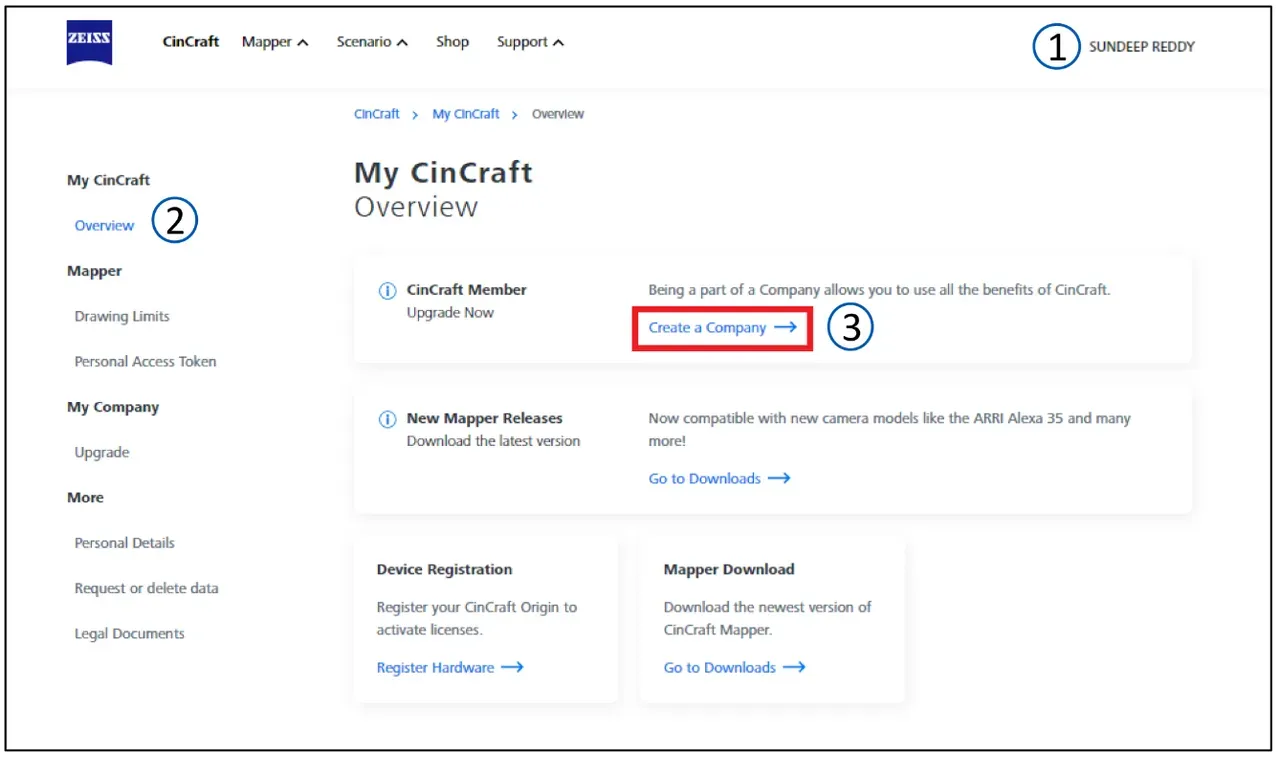Click CinCraft in the breadcrumb
Viewport: 1280px width, 757px height.
377,114
